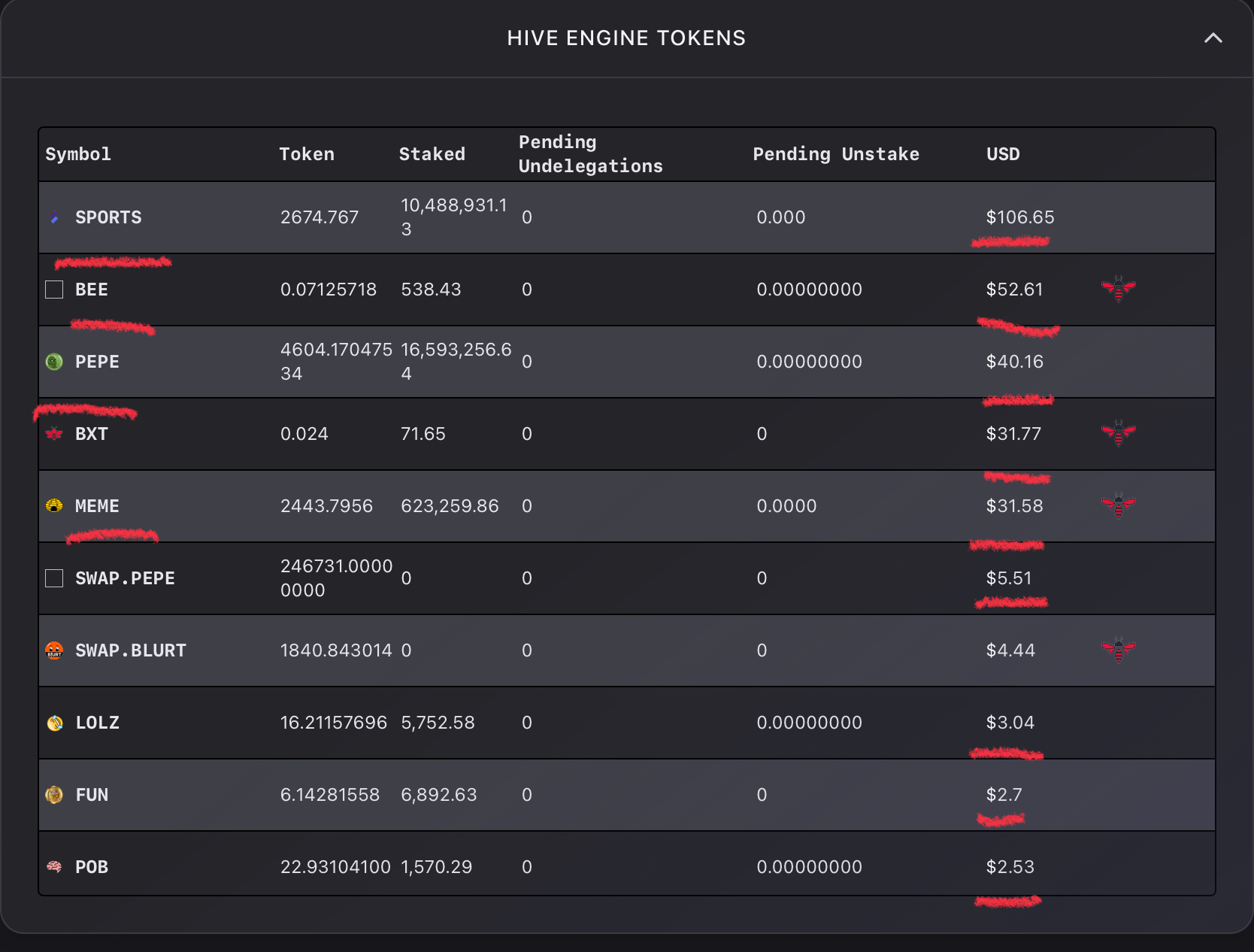Click the FUN token icon
This screenshot has width=1254, height=952.
[54, 795]
